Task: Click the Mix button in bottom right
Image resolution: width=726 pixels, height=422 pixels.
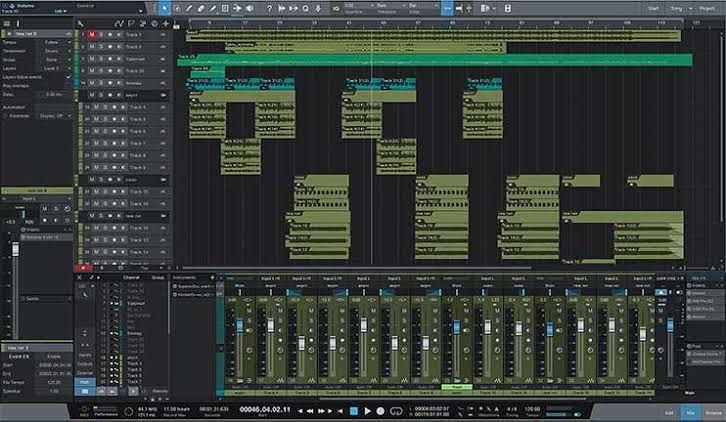Action: point(690,412)
